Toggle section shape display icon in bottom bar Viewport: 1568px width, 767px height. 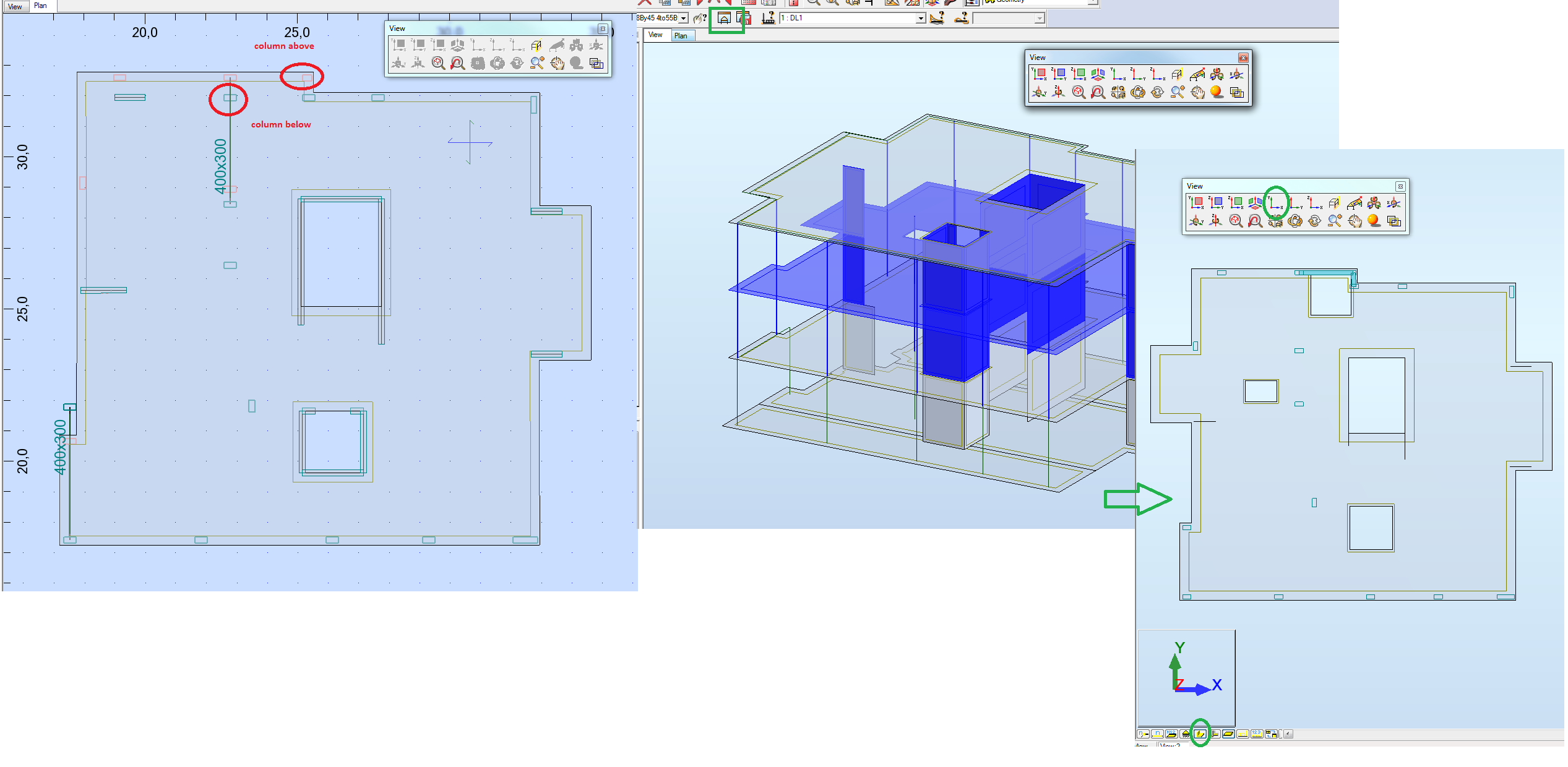click(1200, 734)
